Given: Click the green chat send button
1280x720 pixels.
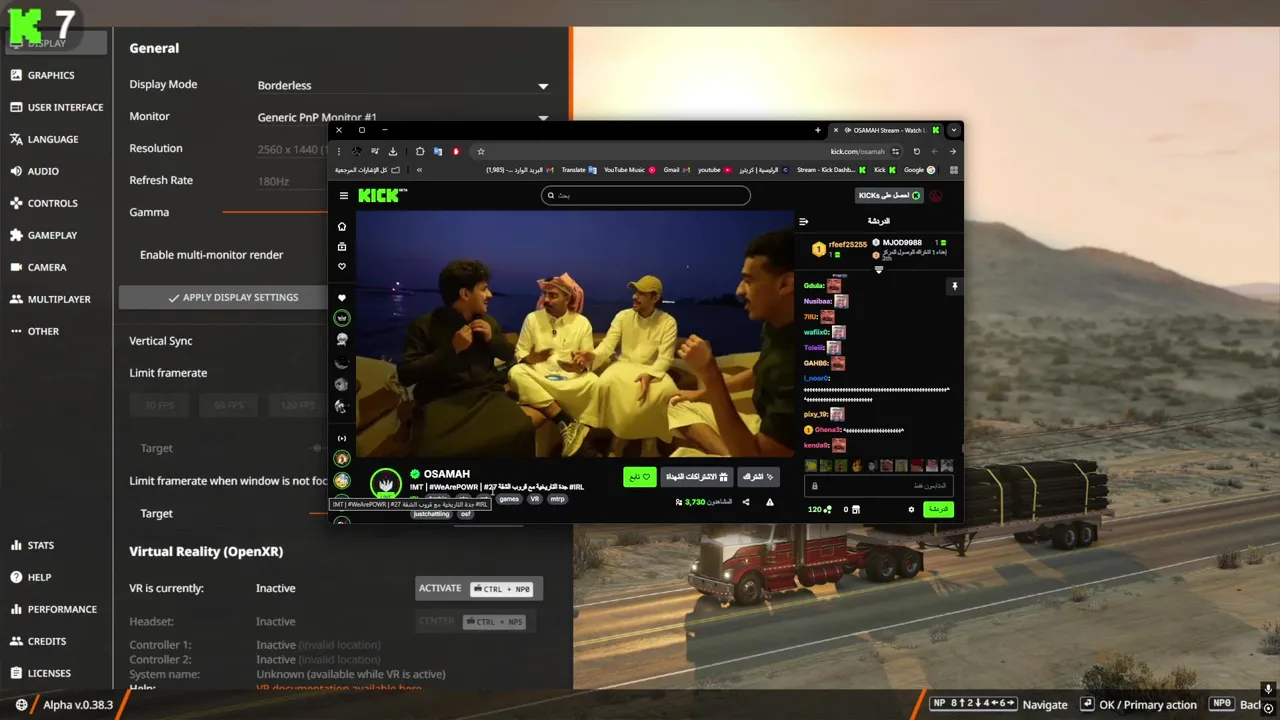Looking at the screenshot, I should pyautogui.click(x=938, y=509).
